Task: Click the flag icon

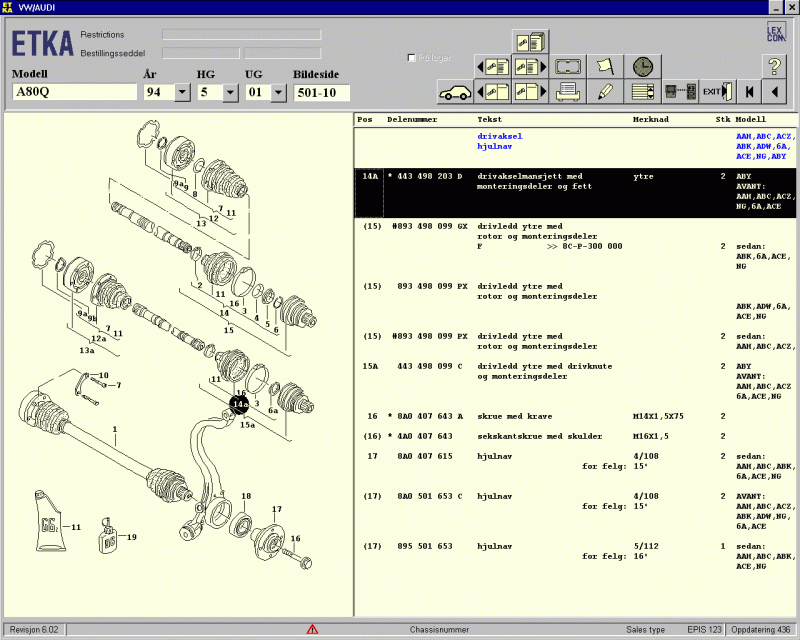Action: point(604,66)
